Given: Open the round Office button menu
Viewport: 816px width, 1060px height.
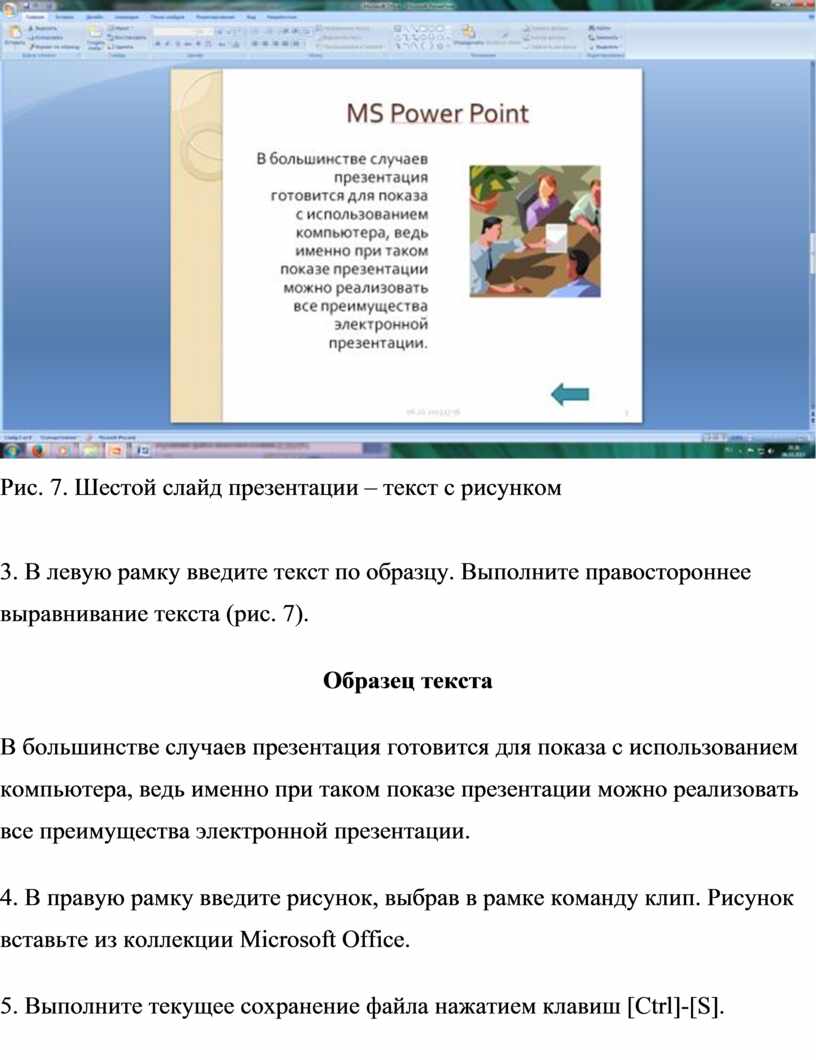Looking at the screenshot, I should (9, 8).
